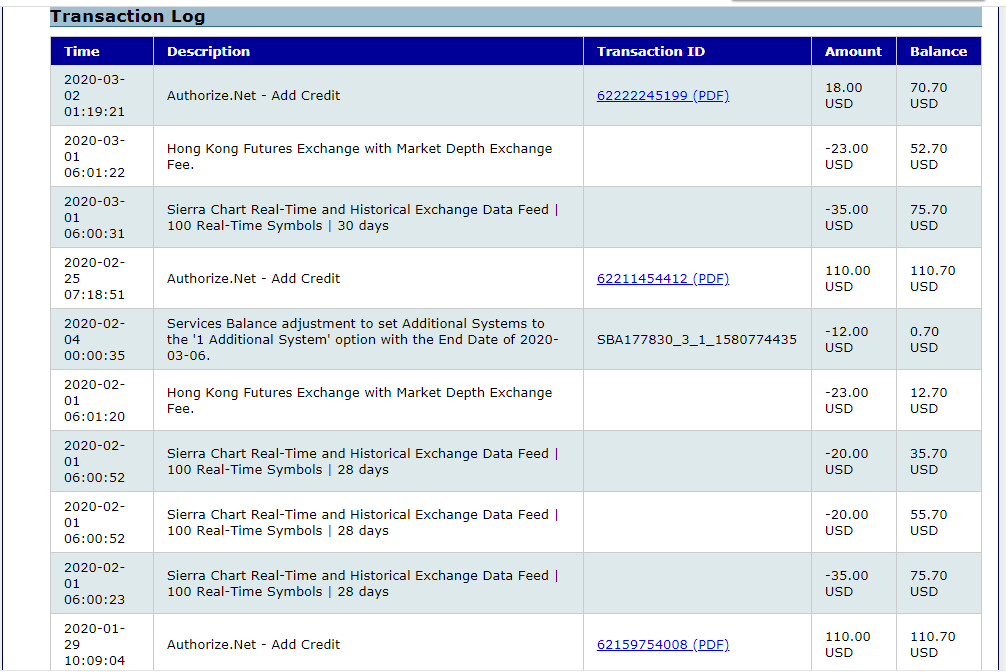
Task: Select -35.00 USD amount in 2020-02-01 row
Action: (846, 583)
